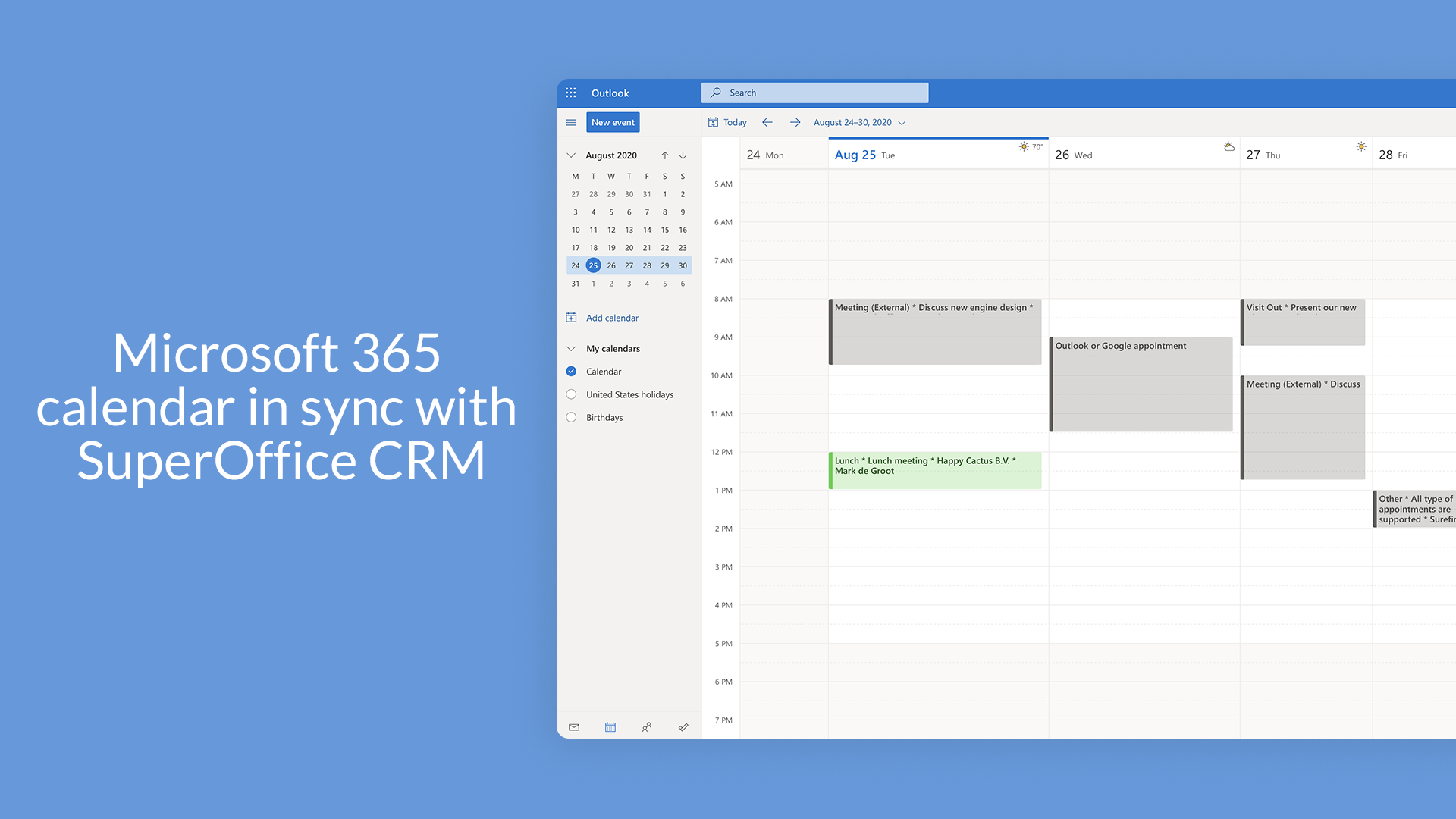This screenshot has height=819, width=1456.
Task: Click the My calendars heading text
Action: (613, 349)
